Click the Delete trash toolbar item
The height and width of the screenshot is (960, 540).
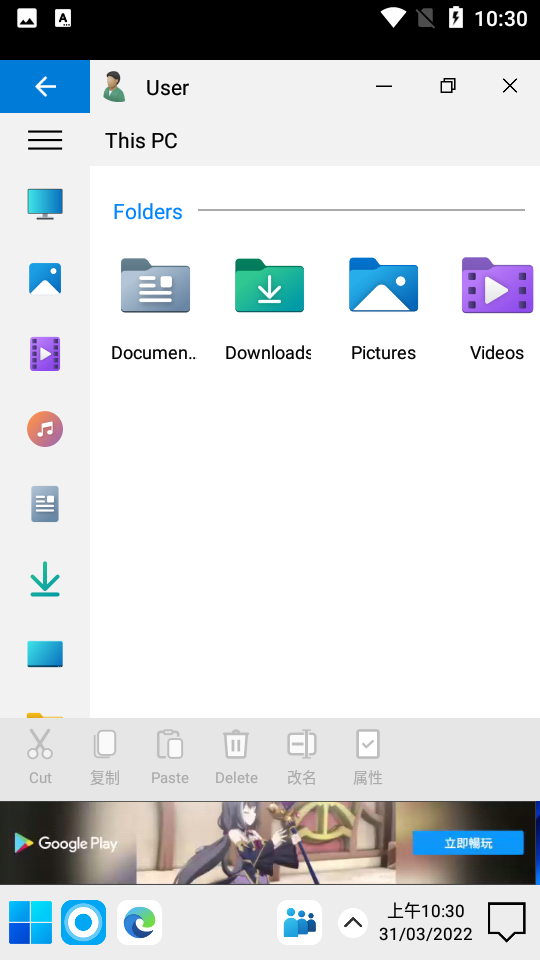point(236,757)
